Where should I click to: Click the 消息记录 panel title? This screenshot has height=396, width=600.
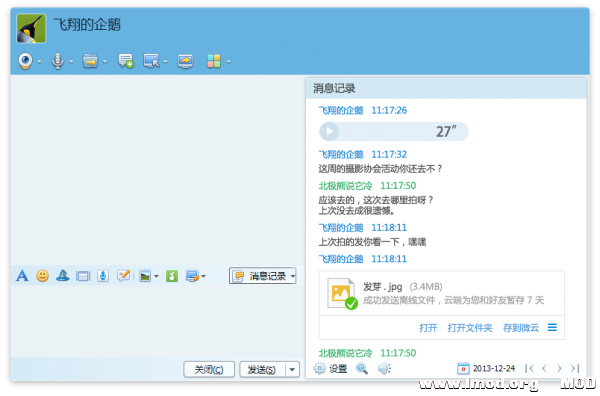(x=334, y=88)
